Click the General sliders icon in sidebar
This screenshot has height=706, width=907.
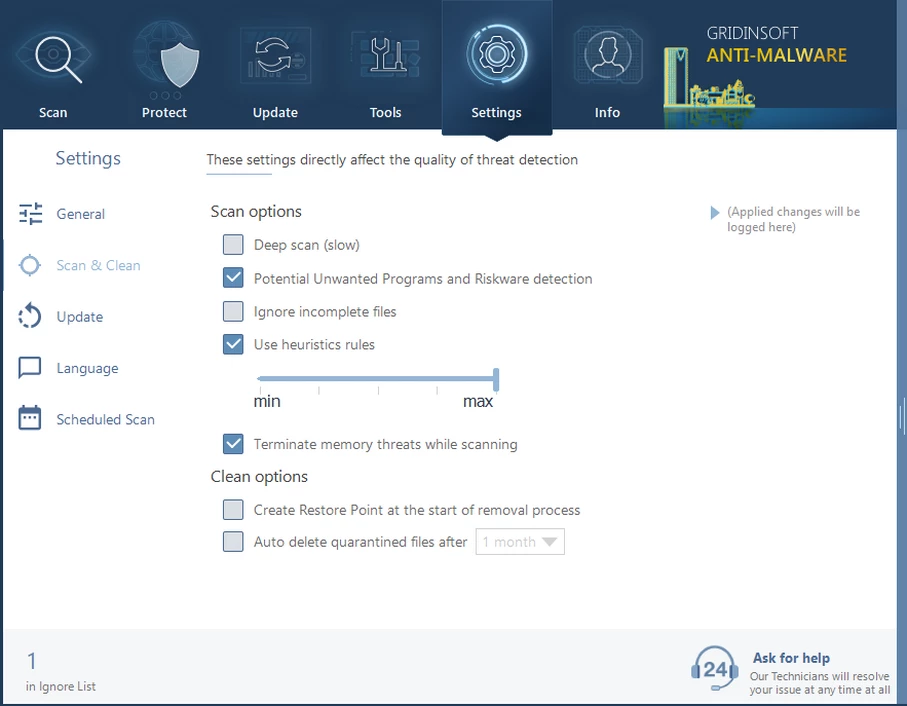[x=31, y=214]
